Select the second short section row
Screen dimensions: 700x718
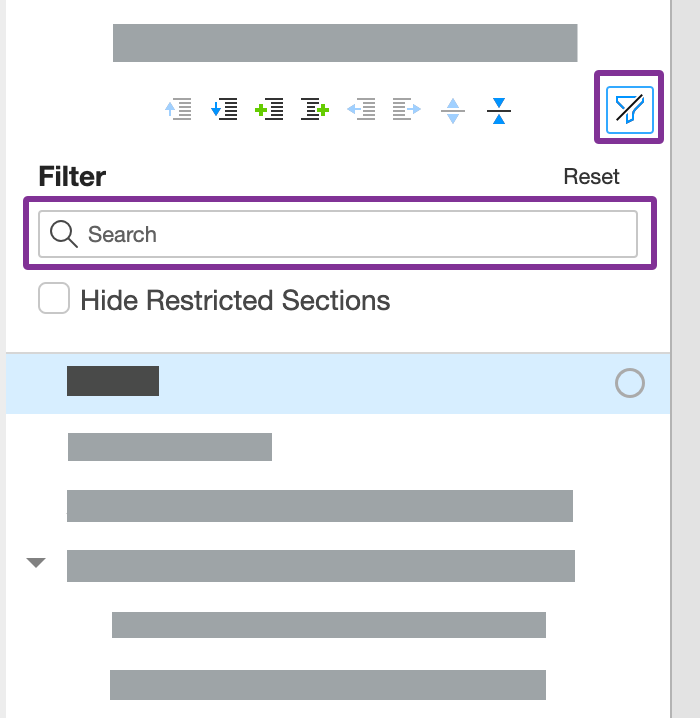click(x=170, y=446)
